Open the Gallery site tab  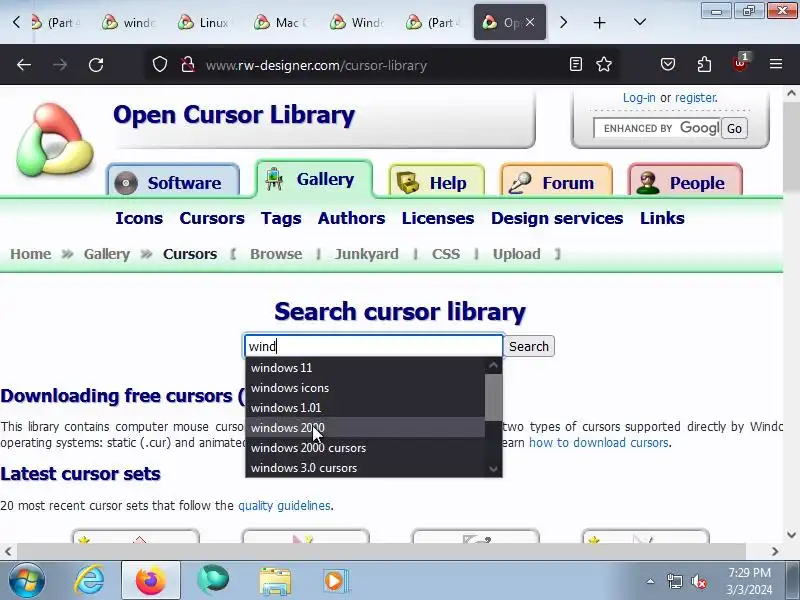314,179
